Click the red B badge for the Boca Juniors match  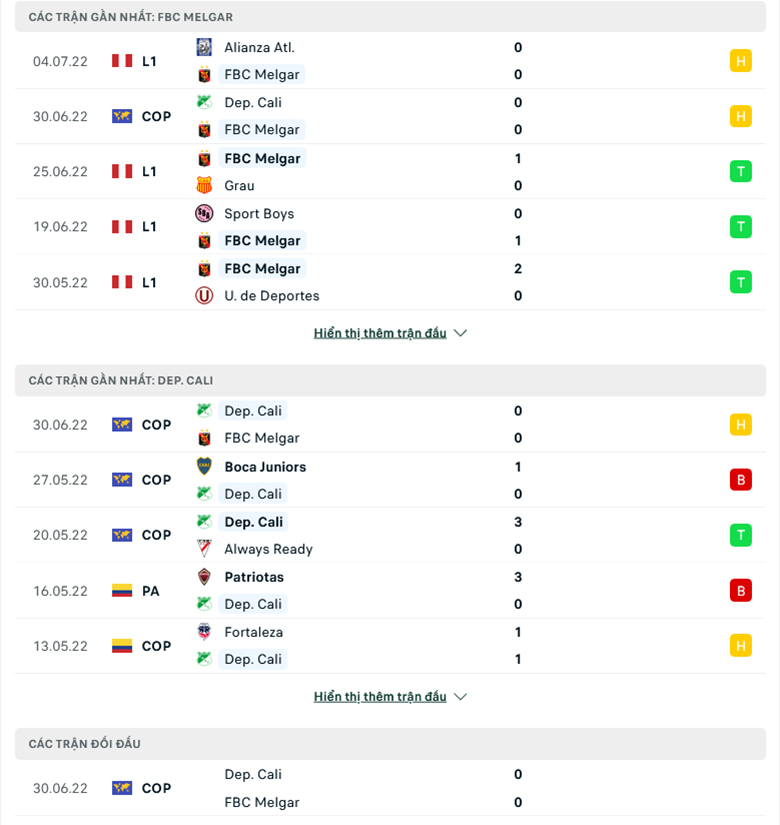[x=741, y=480]
